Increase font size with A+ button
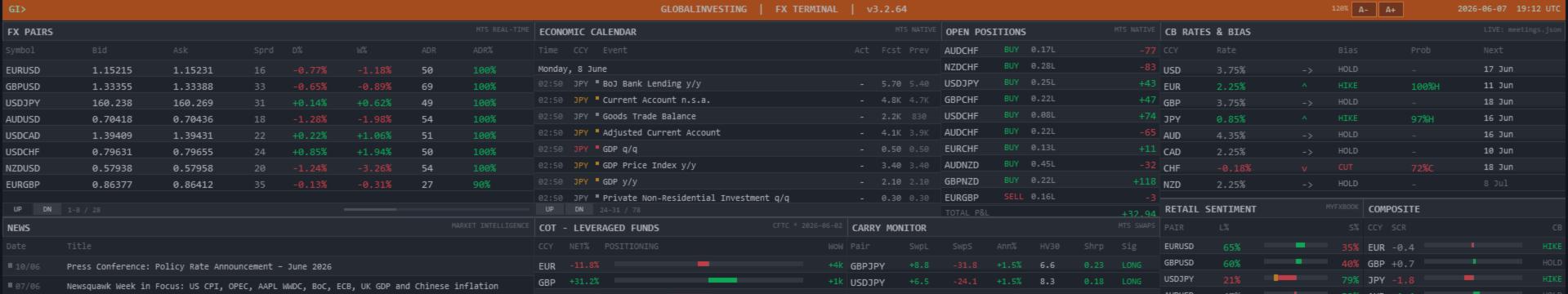This screenshot has width=1568, height=294. pyautogui.click(x=1391, y=10)
